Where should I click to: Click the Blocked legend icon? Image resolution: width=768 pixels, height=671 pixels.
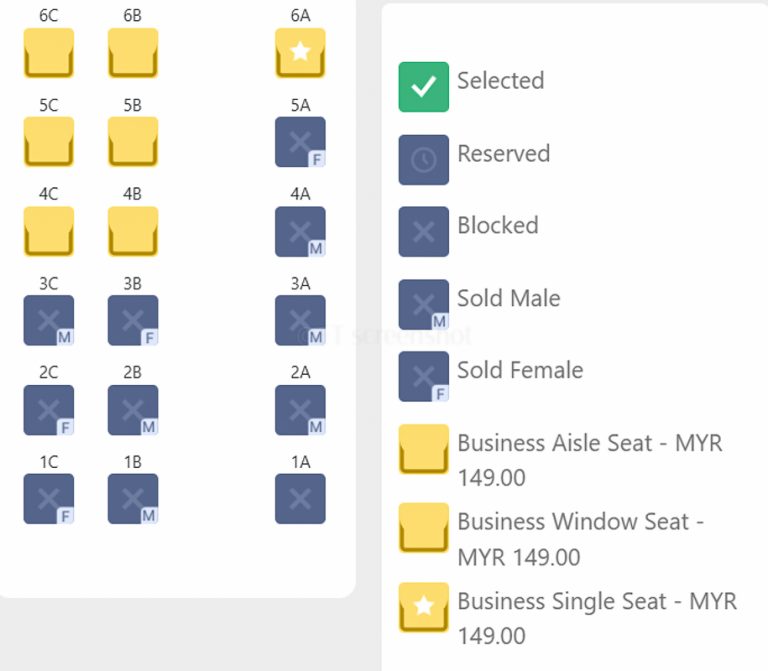click(423, 232)
